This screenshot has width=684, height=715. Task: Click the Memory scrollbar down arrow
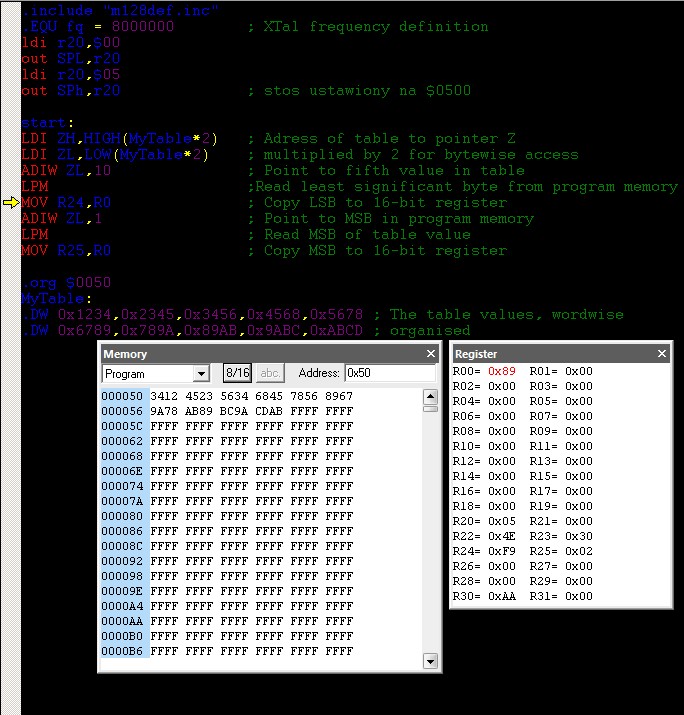[x=430, y=661]
